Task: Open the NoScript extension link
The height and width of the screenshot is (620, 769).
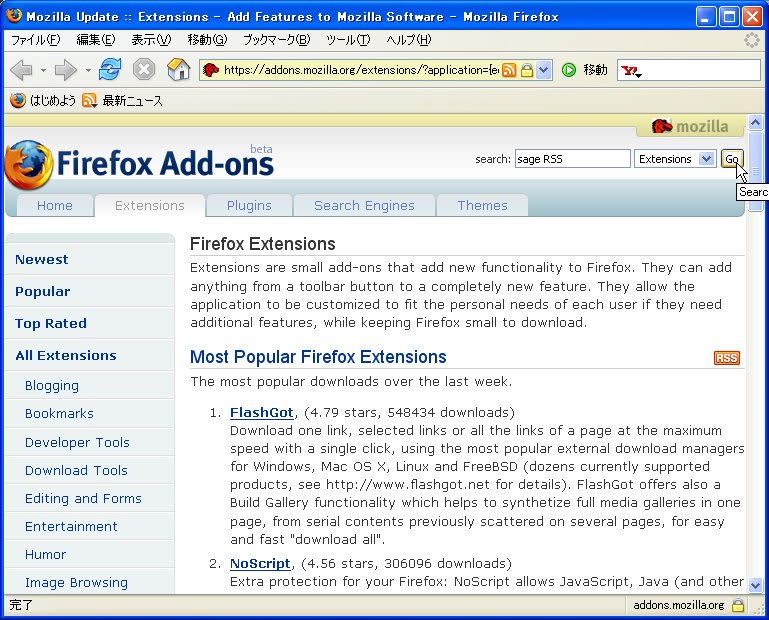Action: 260,564
